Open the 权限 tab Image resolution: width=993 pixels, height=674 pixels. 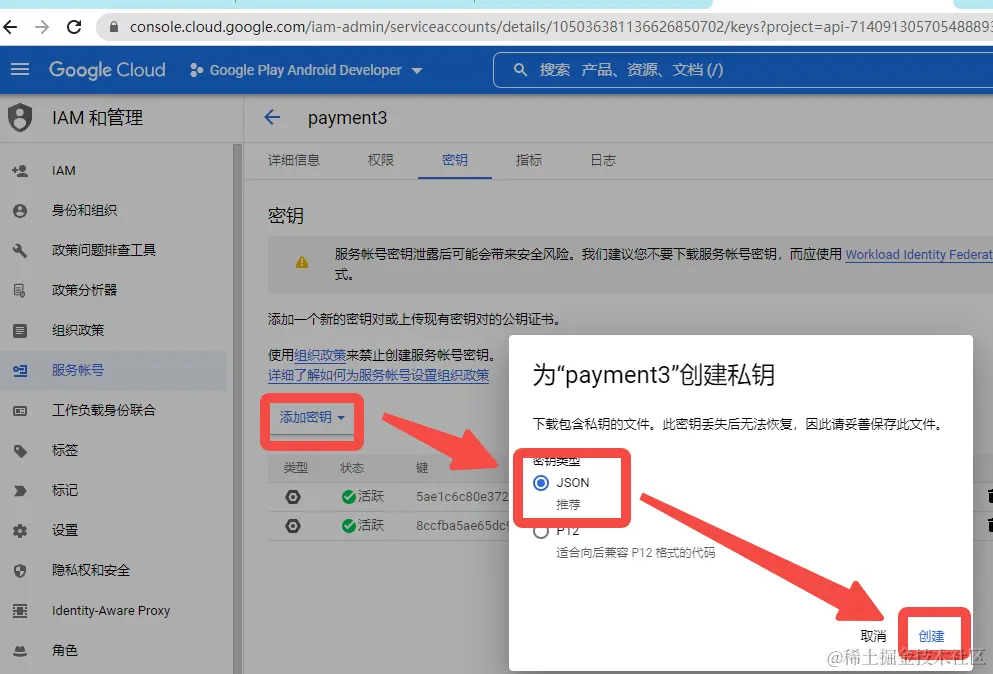click(x=381, y=160)
